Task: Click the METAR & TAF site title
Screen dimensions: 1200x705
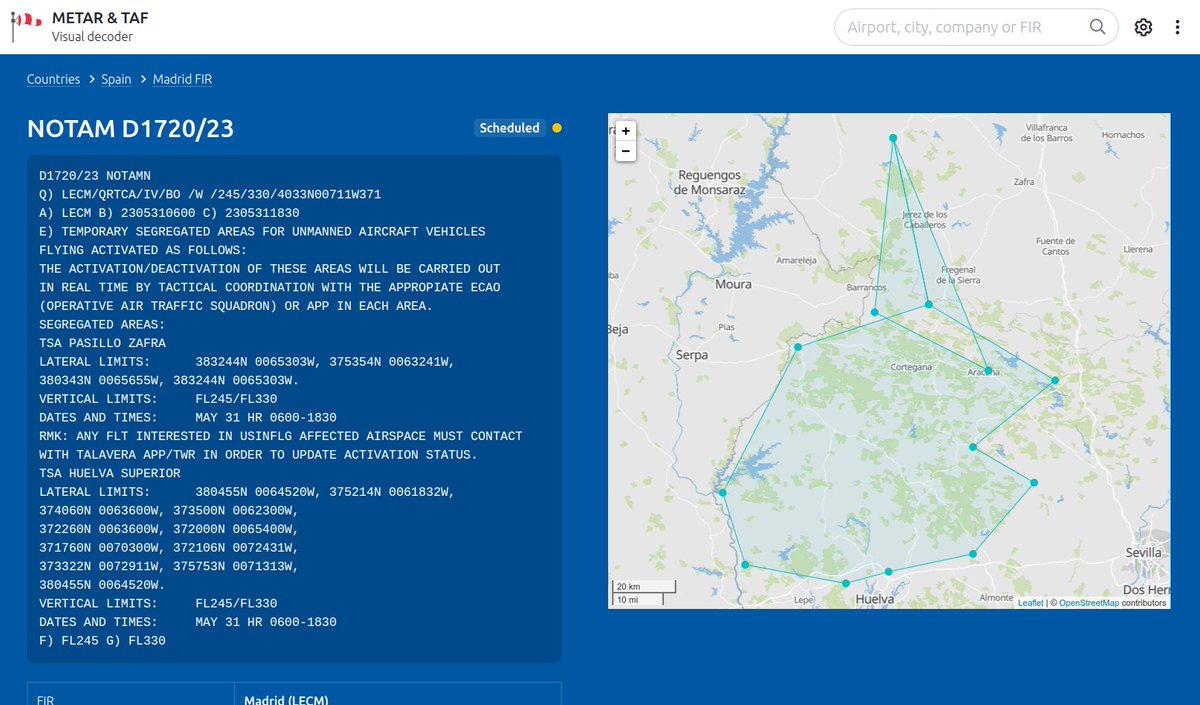Action: [x=100, y=18]
